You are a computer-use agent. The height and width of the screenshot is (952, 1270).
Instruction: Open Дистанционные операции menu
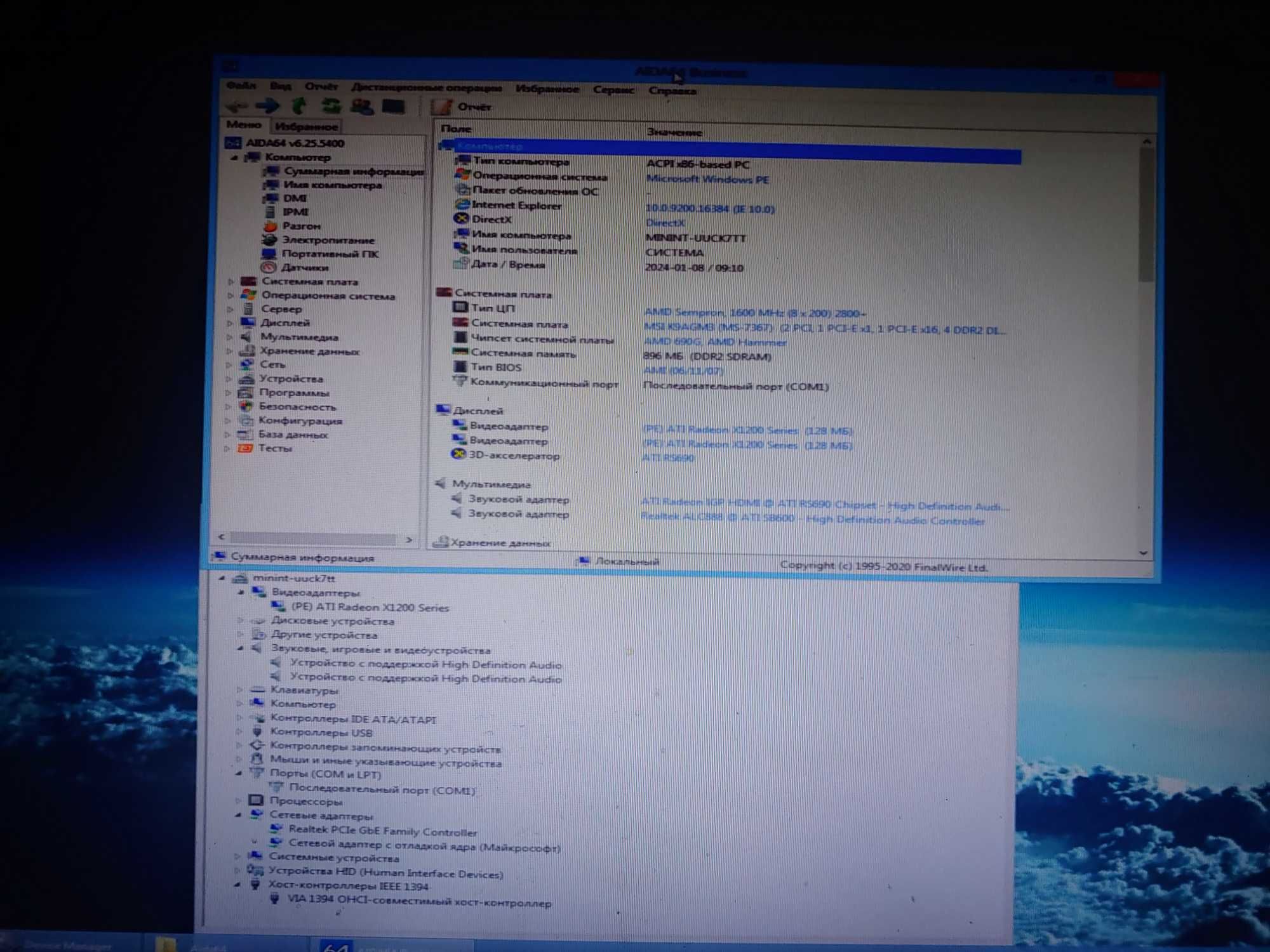(x=427, y=88)
